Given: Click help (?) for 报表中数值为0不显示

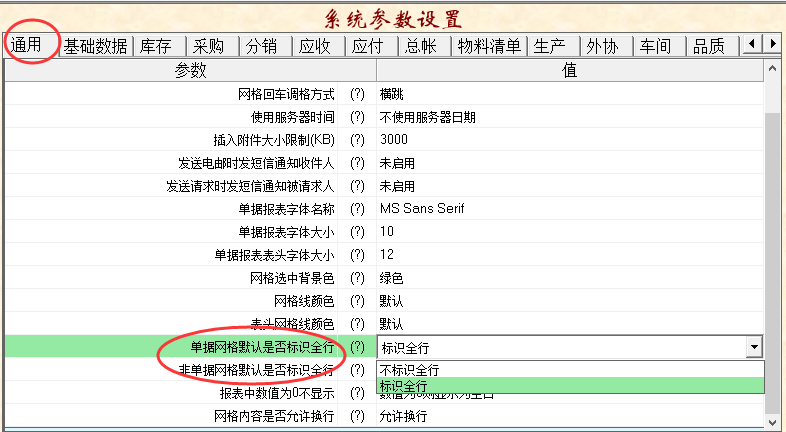Looking at the screenshot, I should coord(357,393).
